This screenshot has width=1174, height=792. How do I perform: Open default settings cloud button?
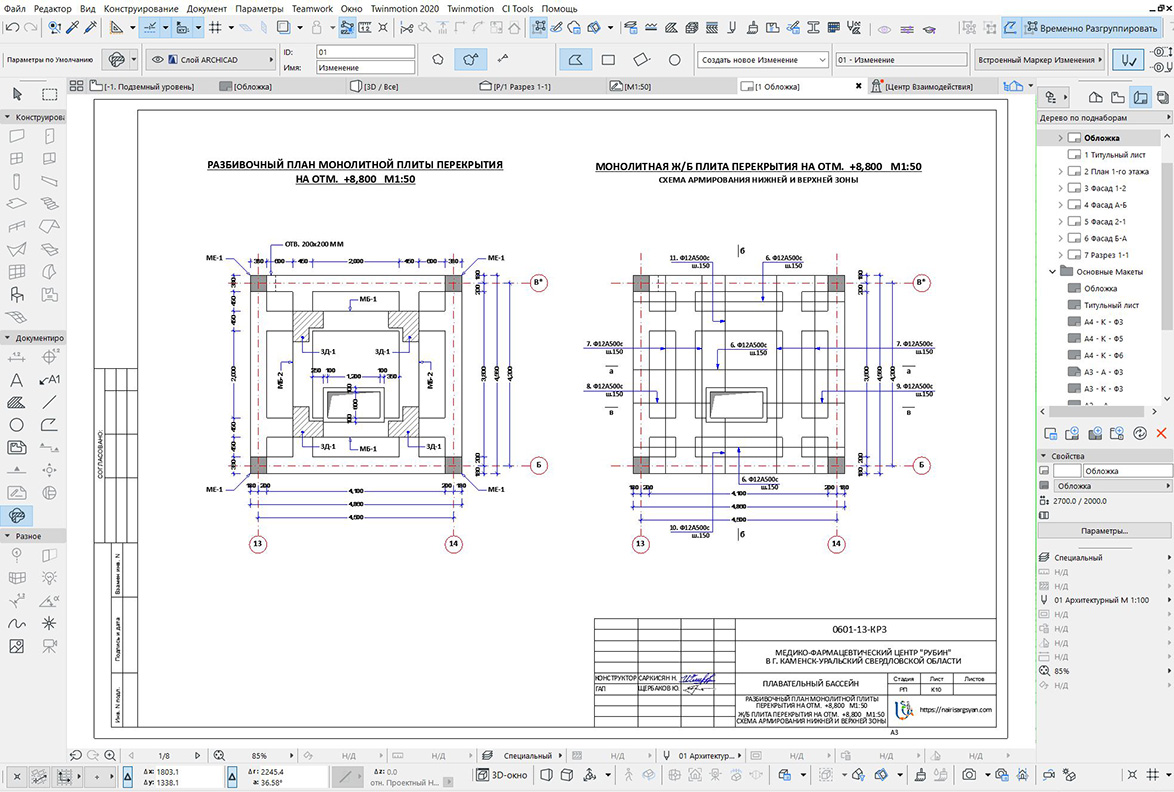pyautogui.click(x=117, y=59)
